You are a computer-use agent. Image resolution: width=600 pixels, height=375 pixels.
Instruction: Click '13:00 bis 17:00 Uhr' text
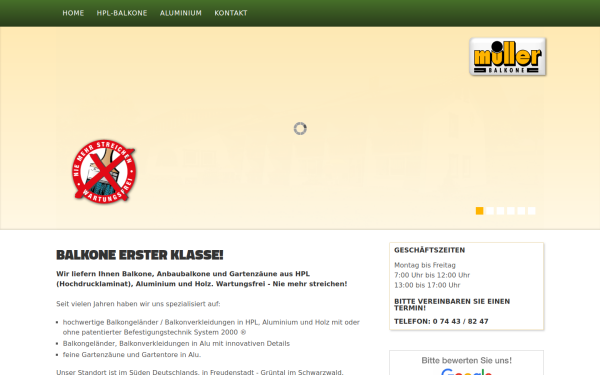[x=427, y=285]
